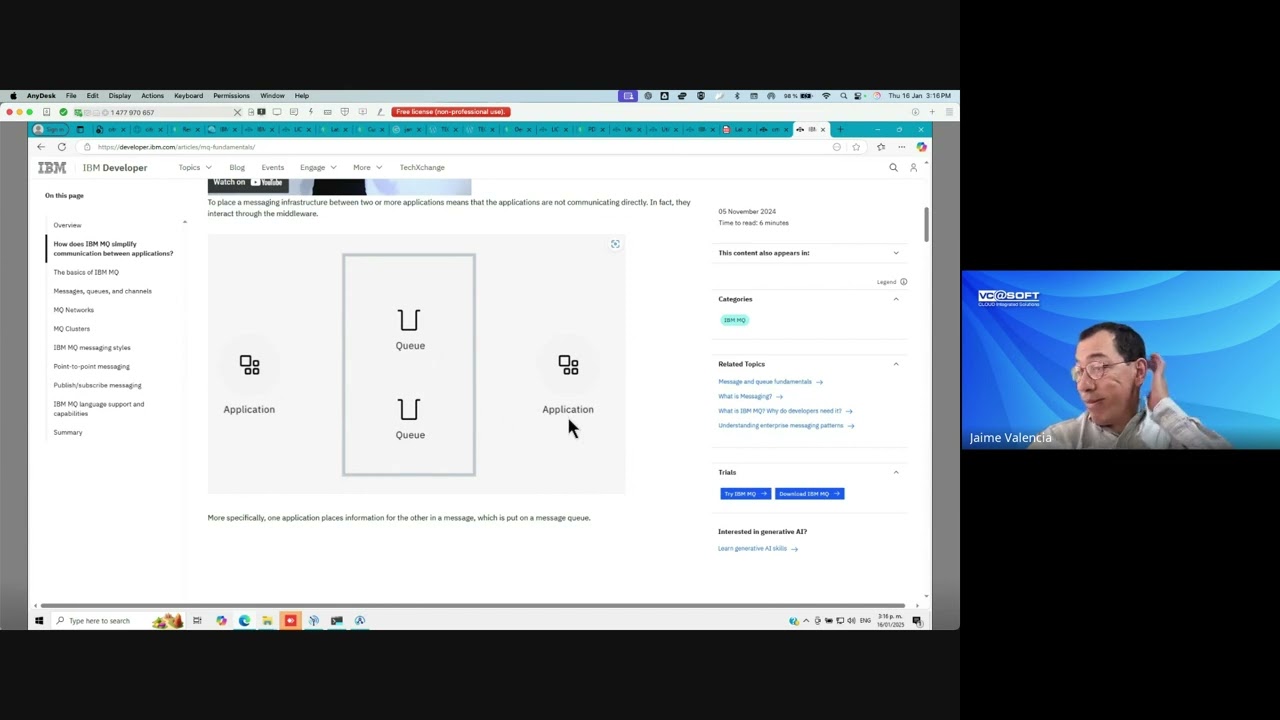1280x720 pixels.
Task: Click the IBM MQ category tag
Action: (x=735, y=320)
